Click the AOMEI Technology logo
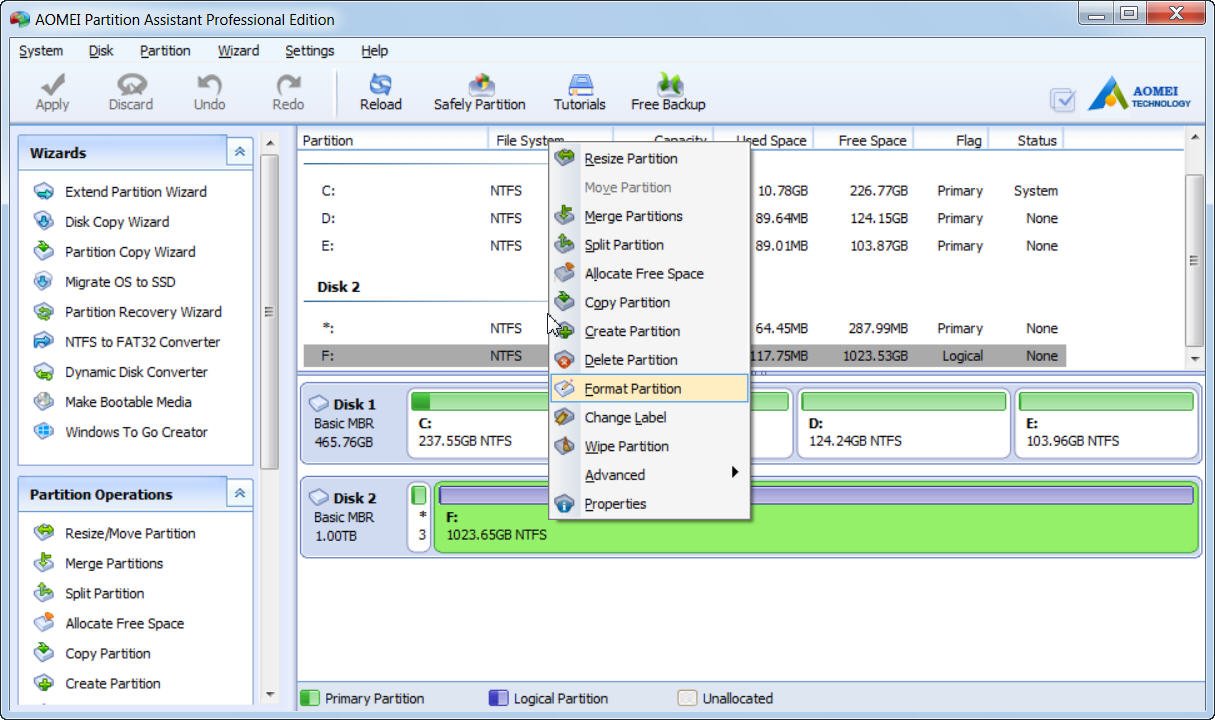Viewport: 1215px width, 720px height. pyautogui.click(x=1139, y=94)
